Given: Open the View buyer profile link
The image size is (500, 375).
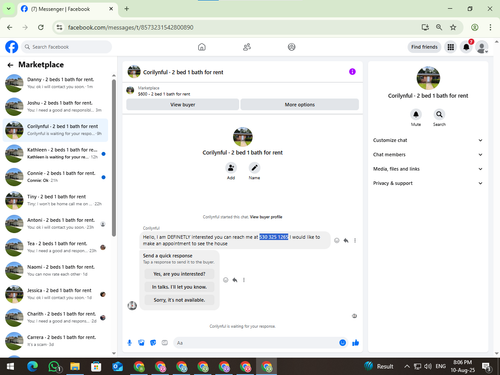Looking at the screenshot, I should [266, 217].
